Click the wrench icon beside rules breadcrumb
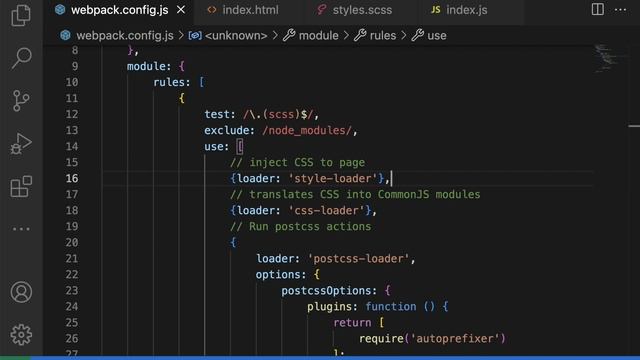The height and width of the screenshot is (360, 640). click(360, 36)
